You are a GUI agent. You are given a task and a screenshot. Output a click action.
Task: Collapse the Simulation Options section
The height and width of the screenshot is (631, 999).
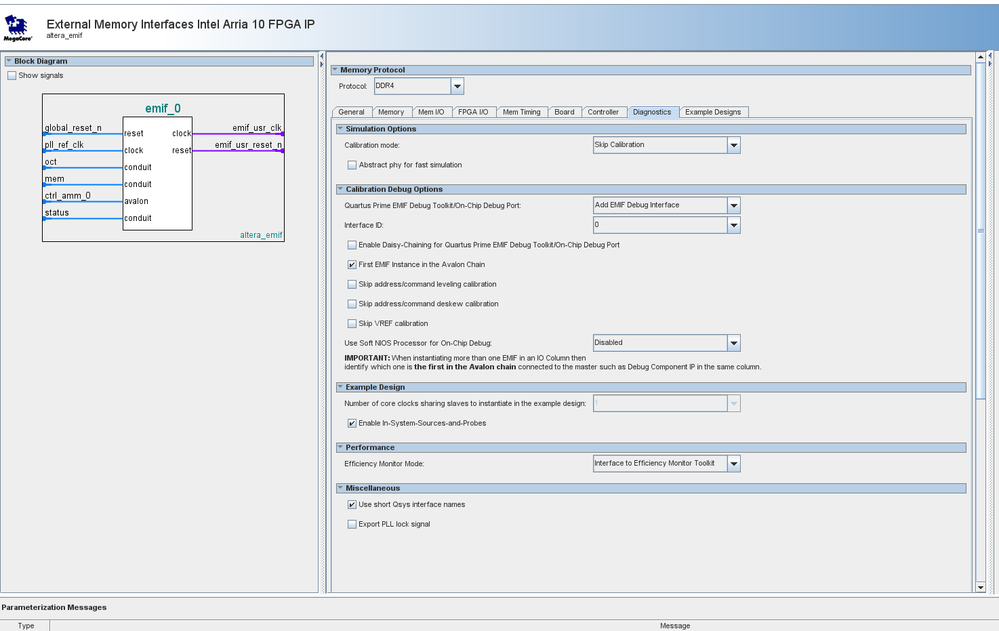click(x=340, y=129)
